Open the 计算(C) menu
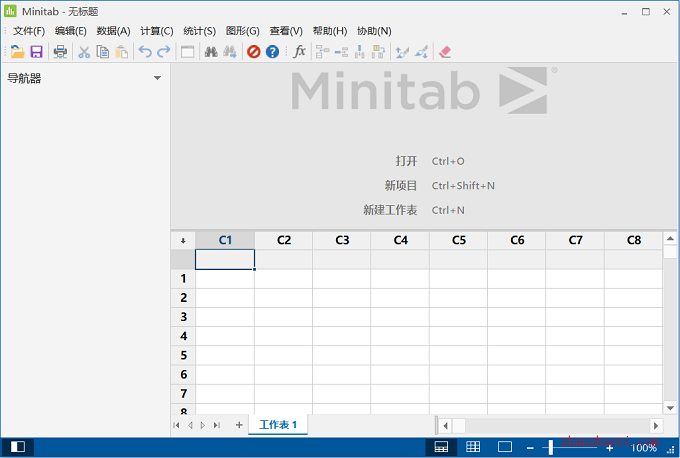Image resolution: width=680 pixels, height=458 pixels. coord(157,31)
